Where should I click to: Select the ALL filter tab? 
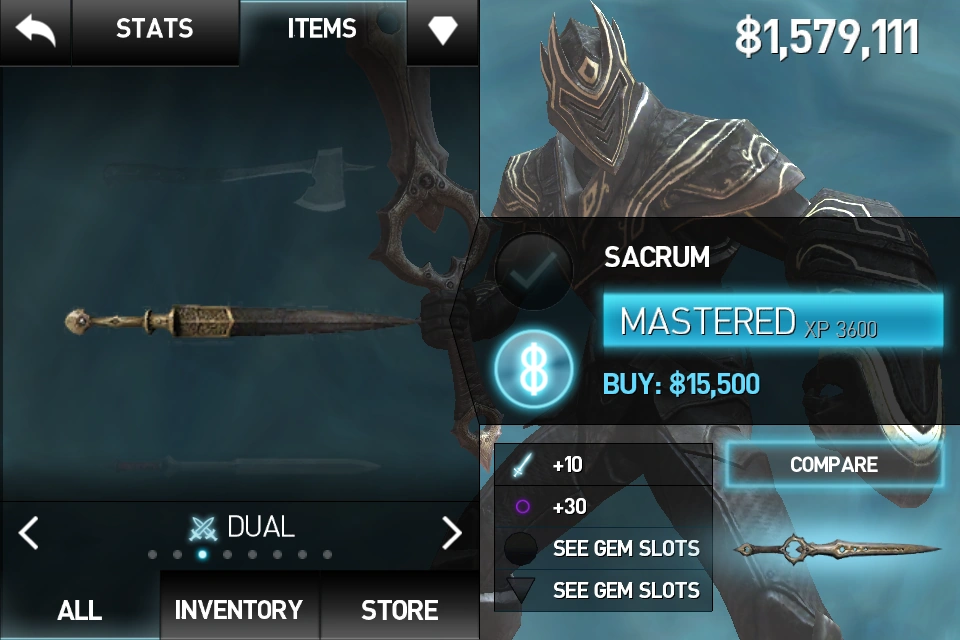pyautogui.click(x=80, y=609)
